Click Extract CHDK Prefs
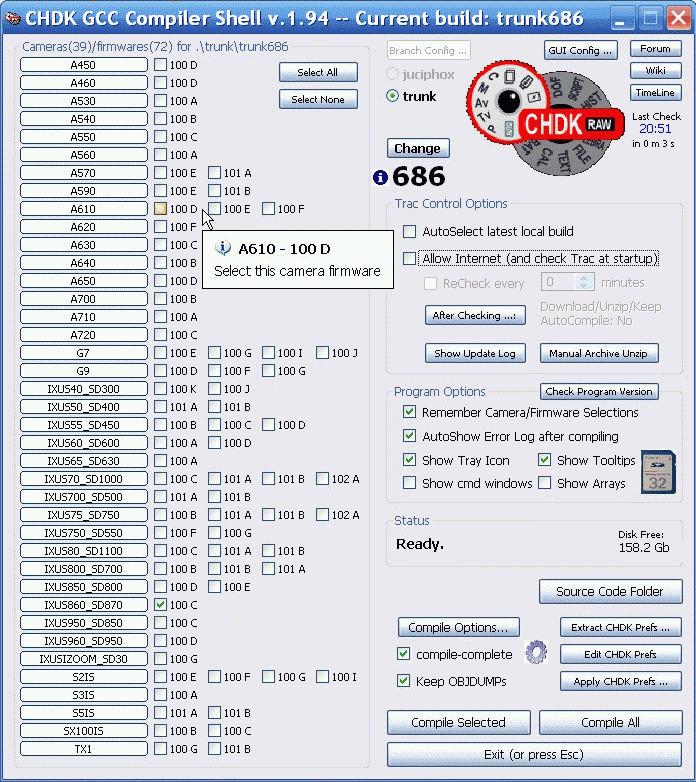 [621, 627]
